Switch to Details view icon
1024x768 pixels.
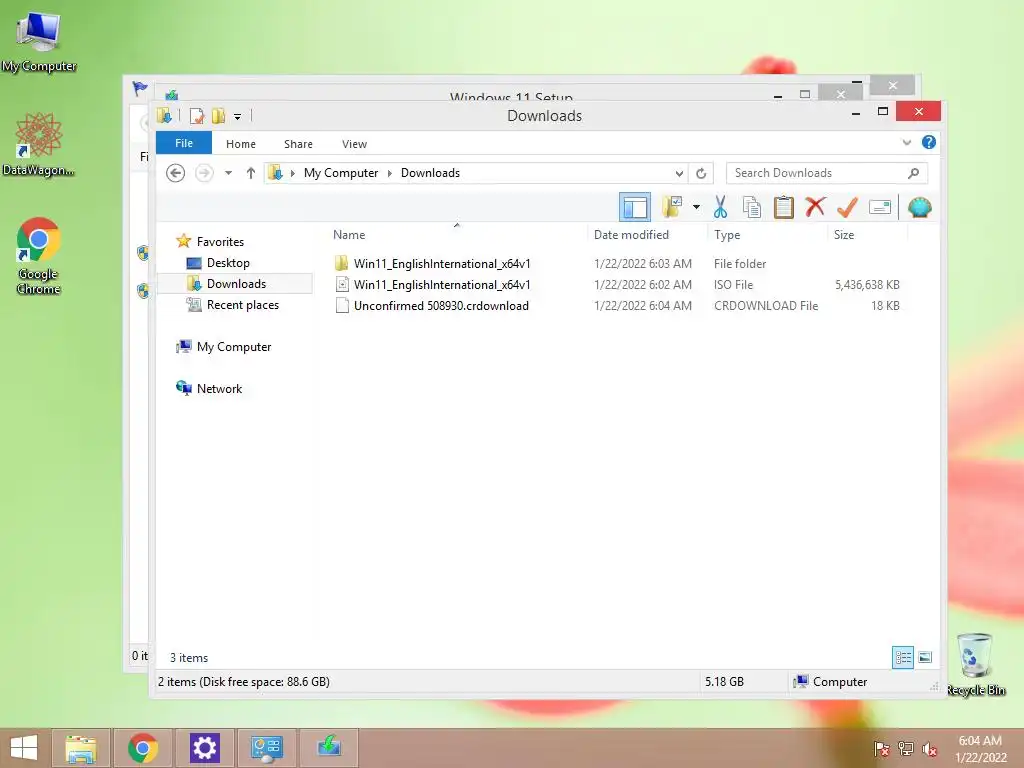(903, 657)
